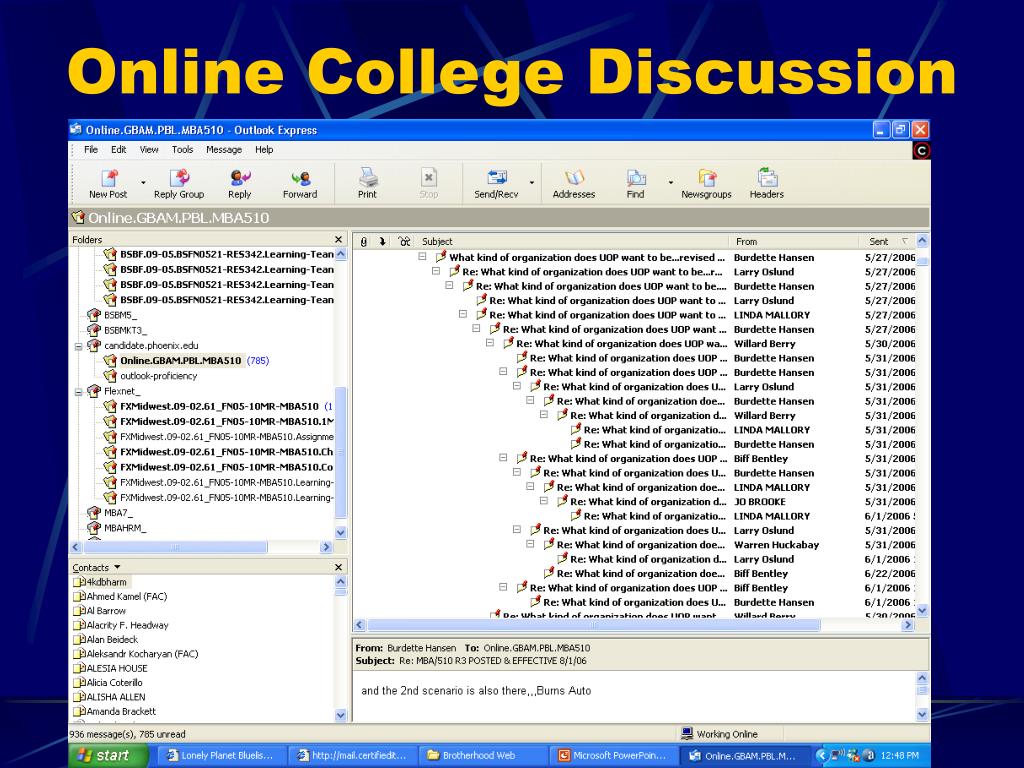Viewport: 1024px width, 768px height.
Task: Select the MBA7_ folder
Action: pos(118,513)
